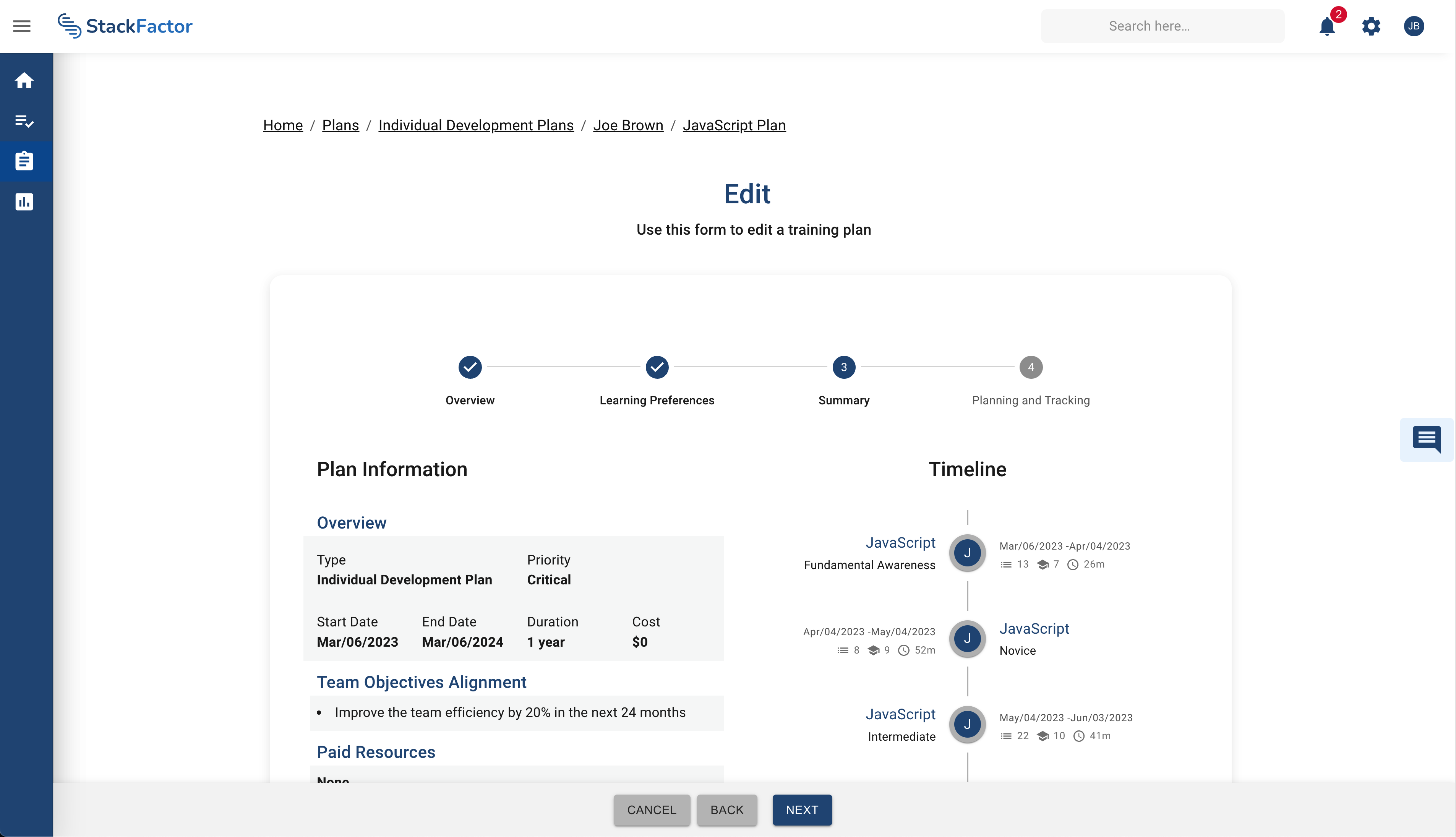Open the hamburger navigation menu
This screenshot has width=1456, height=837.
(x=21, y=26)
